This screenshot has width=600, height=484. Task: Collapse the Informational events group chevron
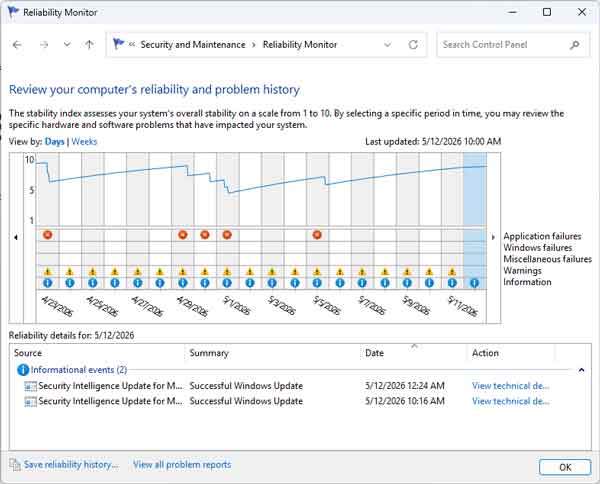581,370
